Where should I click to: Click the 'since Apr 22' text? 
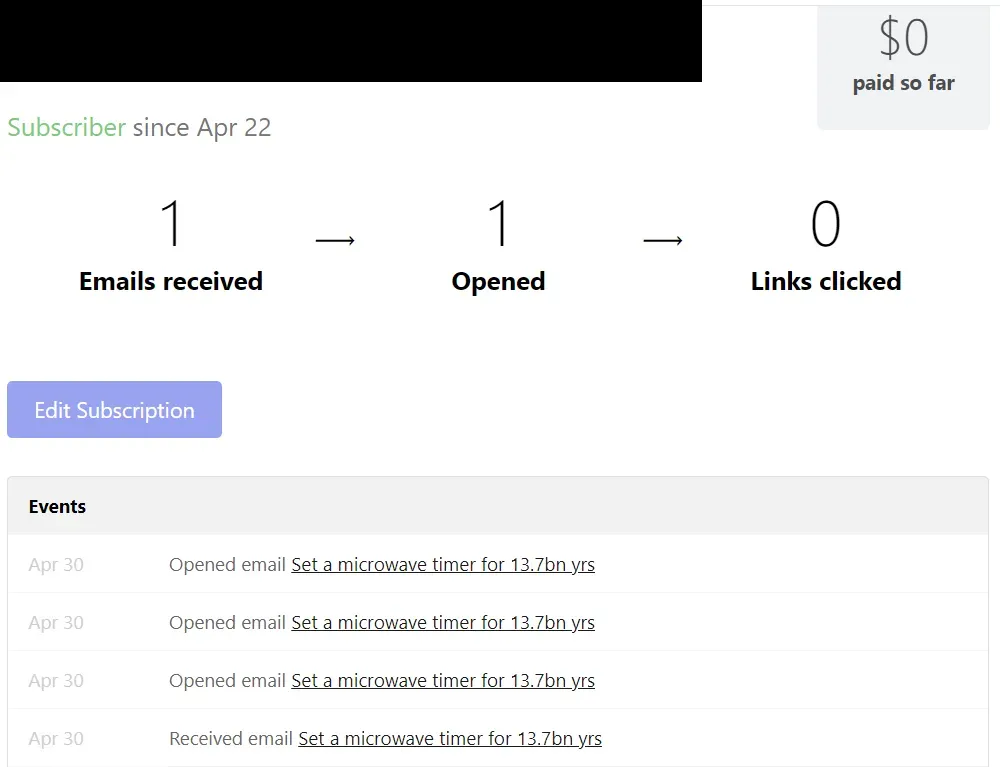pyautogui.click(x=202, y=127)
